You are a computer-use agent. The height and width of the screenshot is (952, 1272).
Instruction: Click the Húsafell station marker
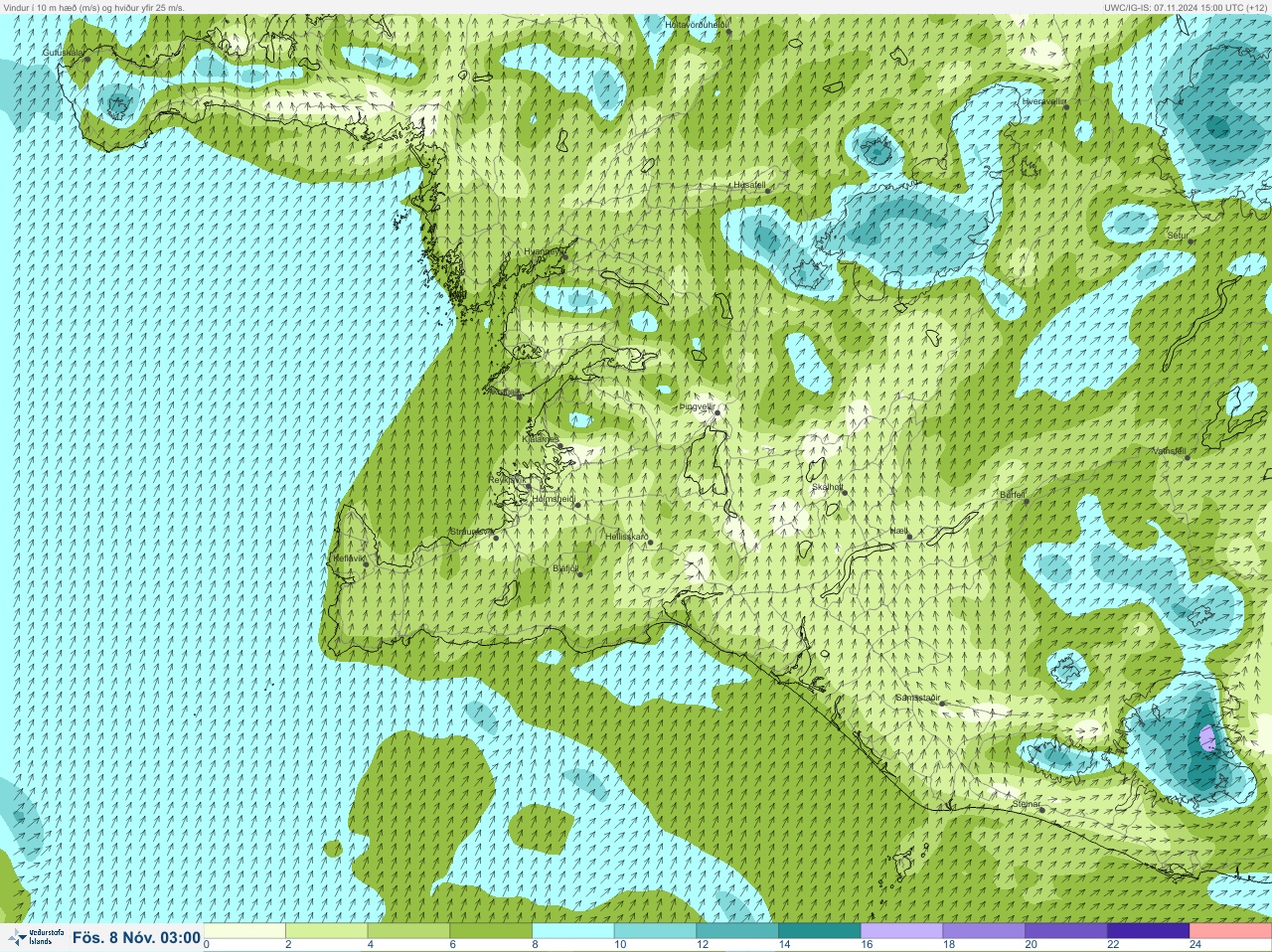pos(768,190)
